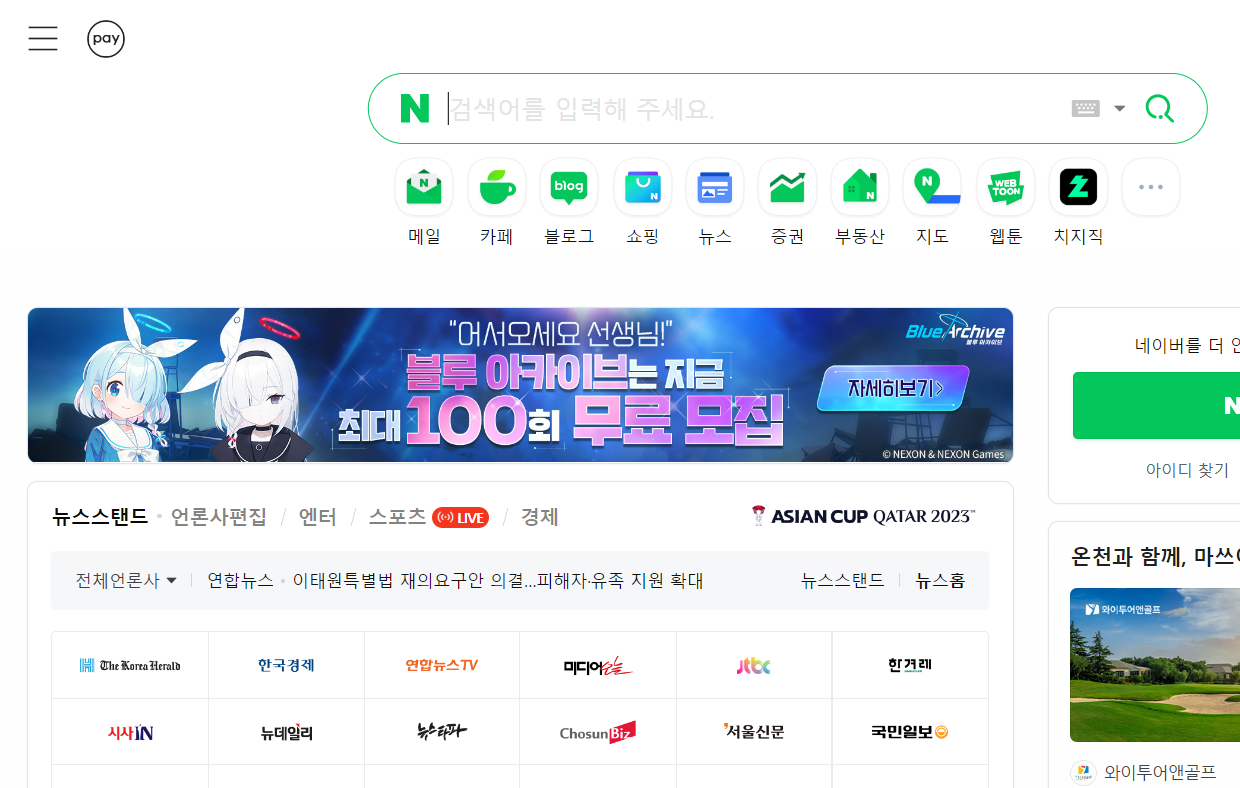Viewport: 1240px width, 788px height.
Task: Open the 아이디 찾기 link
Action: click(1187, 470)
